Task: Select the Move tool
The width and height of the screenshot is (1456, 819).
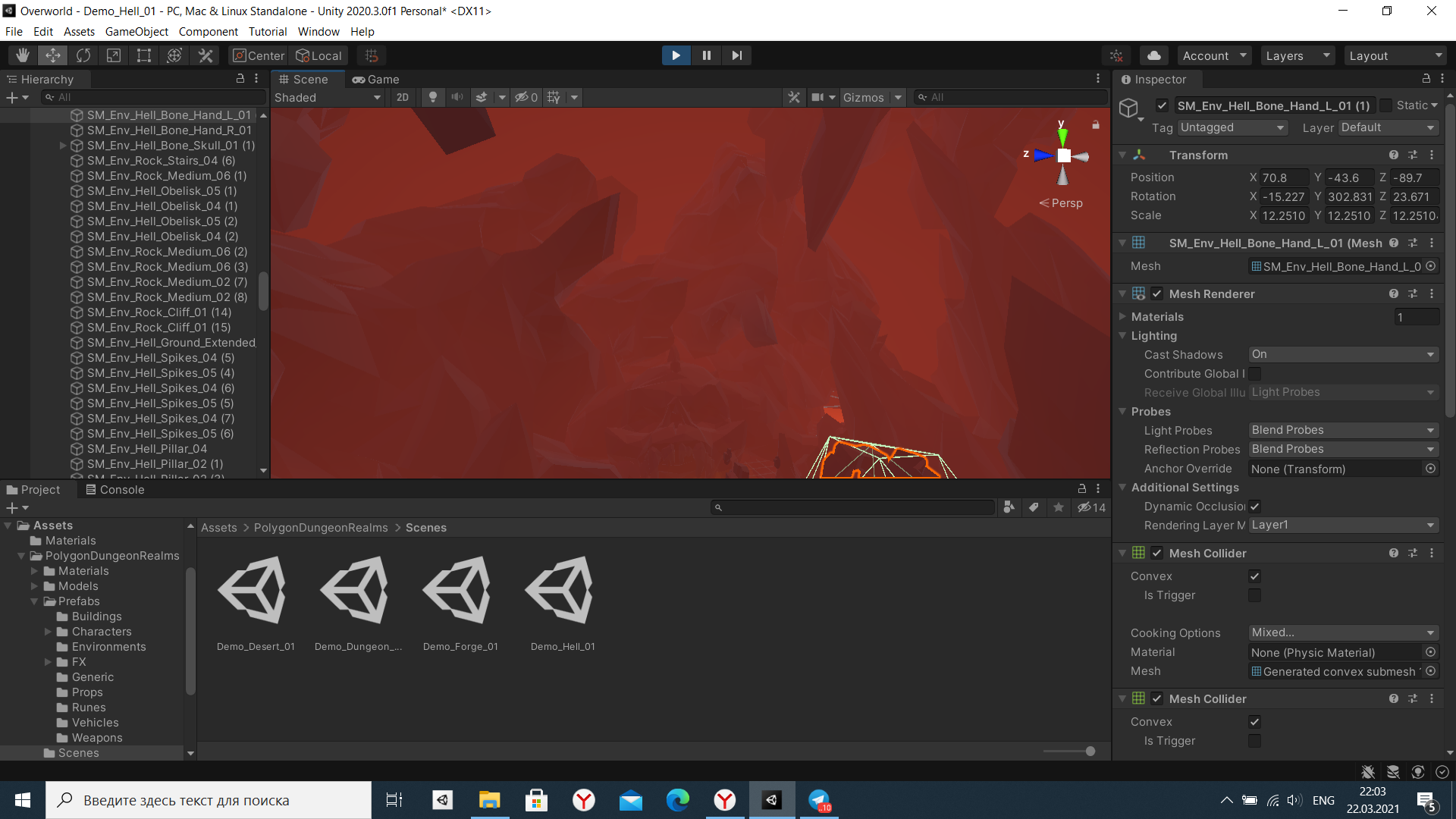Action: (53, 55)
